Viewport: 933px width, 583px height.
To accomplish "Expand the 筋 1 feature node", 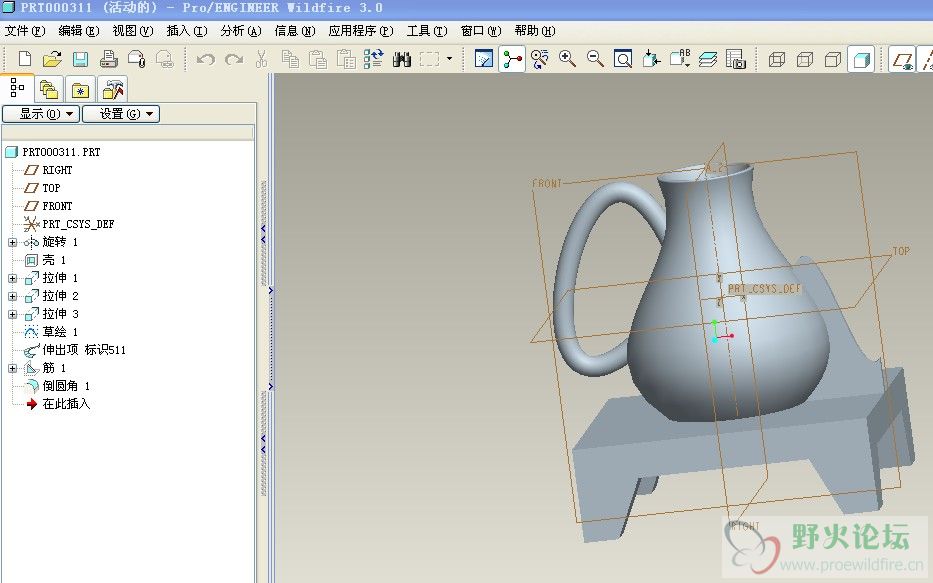I will coord(12,368).
